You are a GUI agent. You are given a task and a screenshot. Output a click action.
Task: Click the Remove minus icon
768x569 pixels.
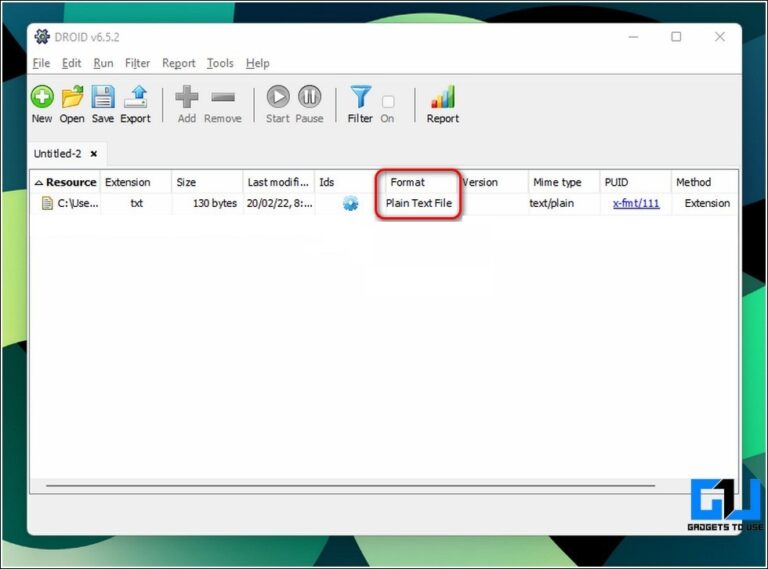pyautogui.click(x=223, y=97)
